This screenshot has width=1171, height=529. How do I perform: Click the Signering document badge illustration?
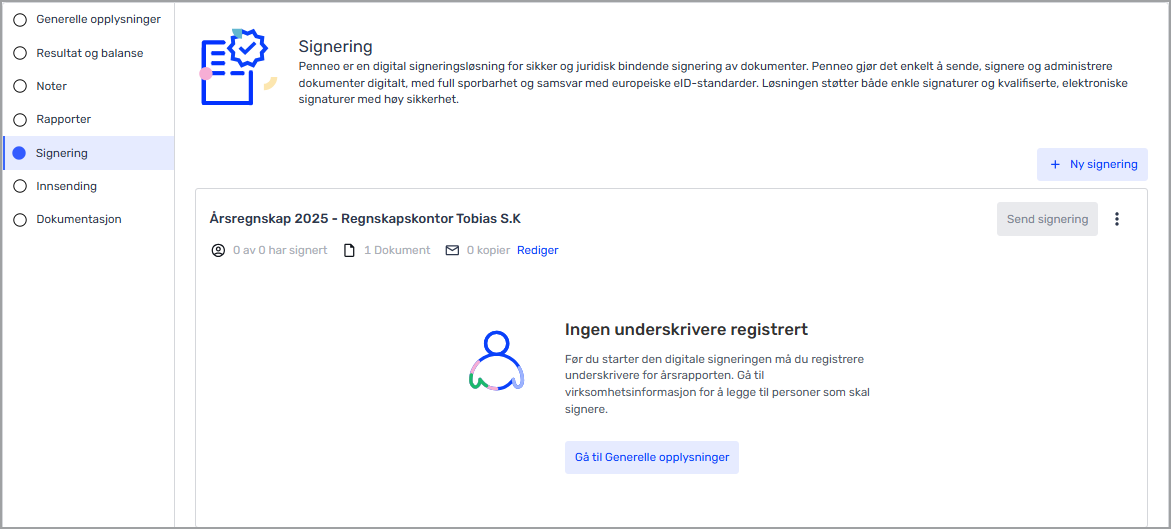click(x=237, y=67)
